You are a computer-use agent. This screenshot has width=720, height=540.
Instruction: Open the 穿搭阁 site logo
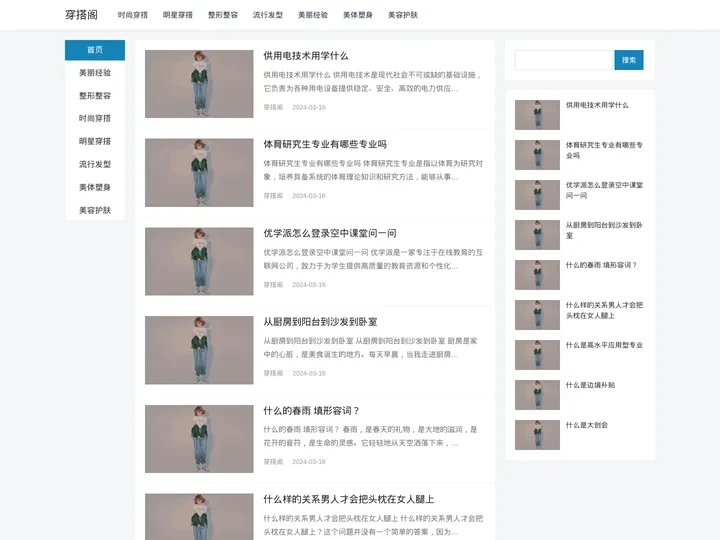coord(81,15)
